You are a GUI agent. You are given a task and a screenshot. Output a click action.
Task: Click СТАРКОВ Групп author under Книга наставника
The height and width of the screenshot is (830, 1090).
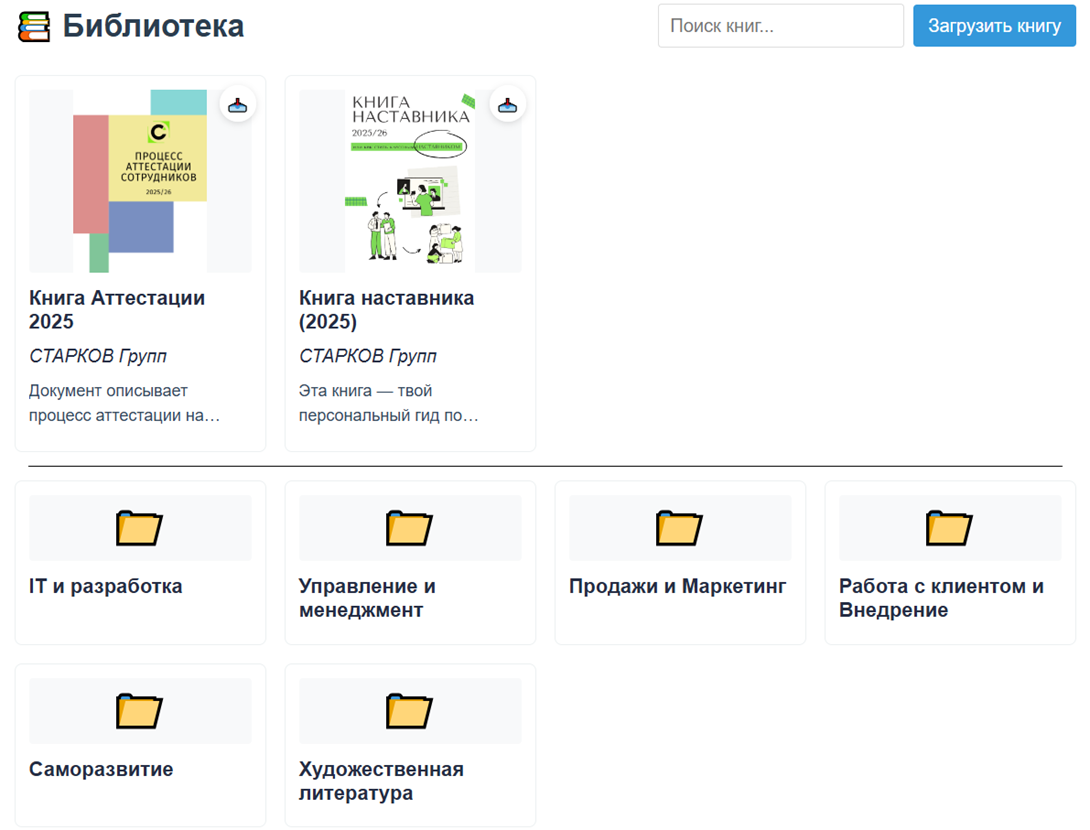pyautogui.click(x=368, y=356)
